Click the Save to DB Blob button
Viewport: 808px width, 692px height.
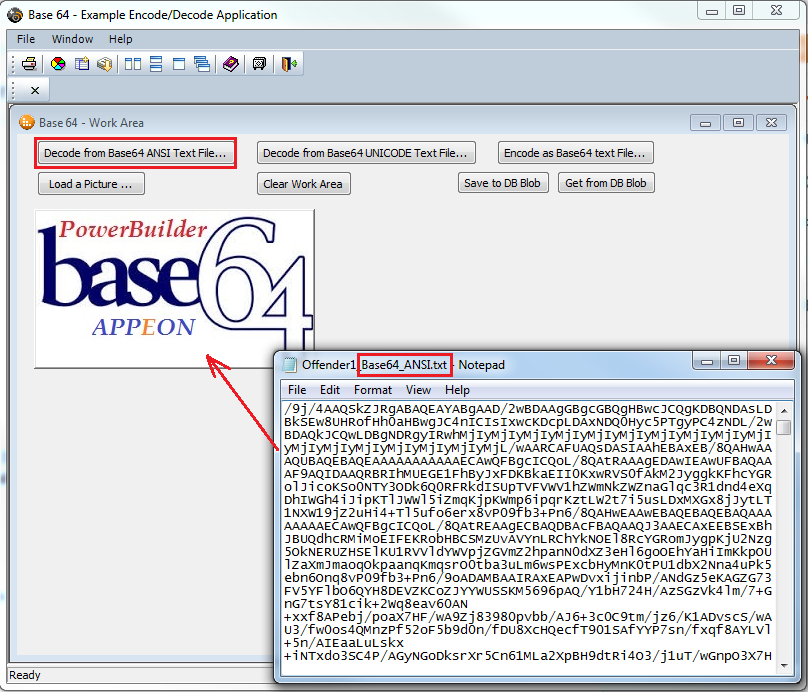tap(503, 183)
